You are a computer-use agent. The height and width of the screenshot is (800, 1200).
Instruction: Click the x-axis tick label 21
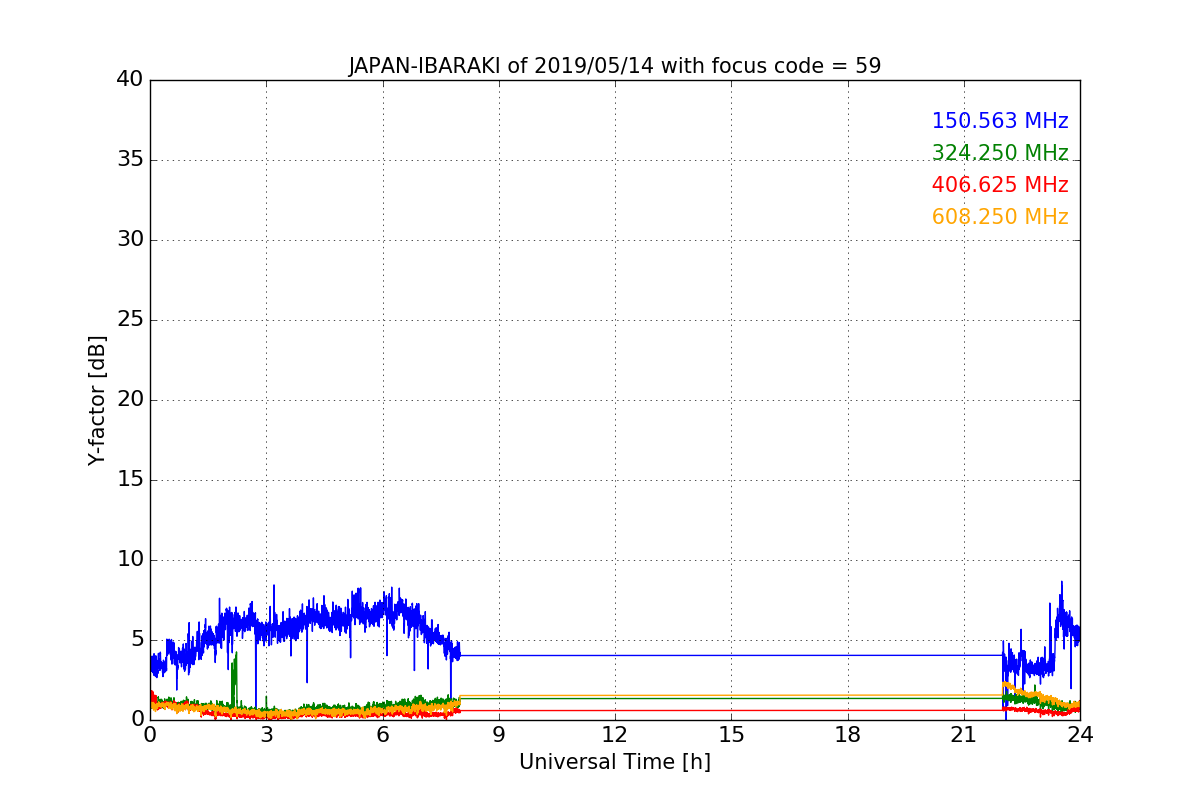[x=964, y=734]
